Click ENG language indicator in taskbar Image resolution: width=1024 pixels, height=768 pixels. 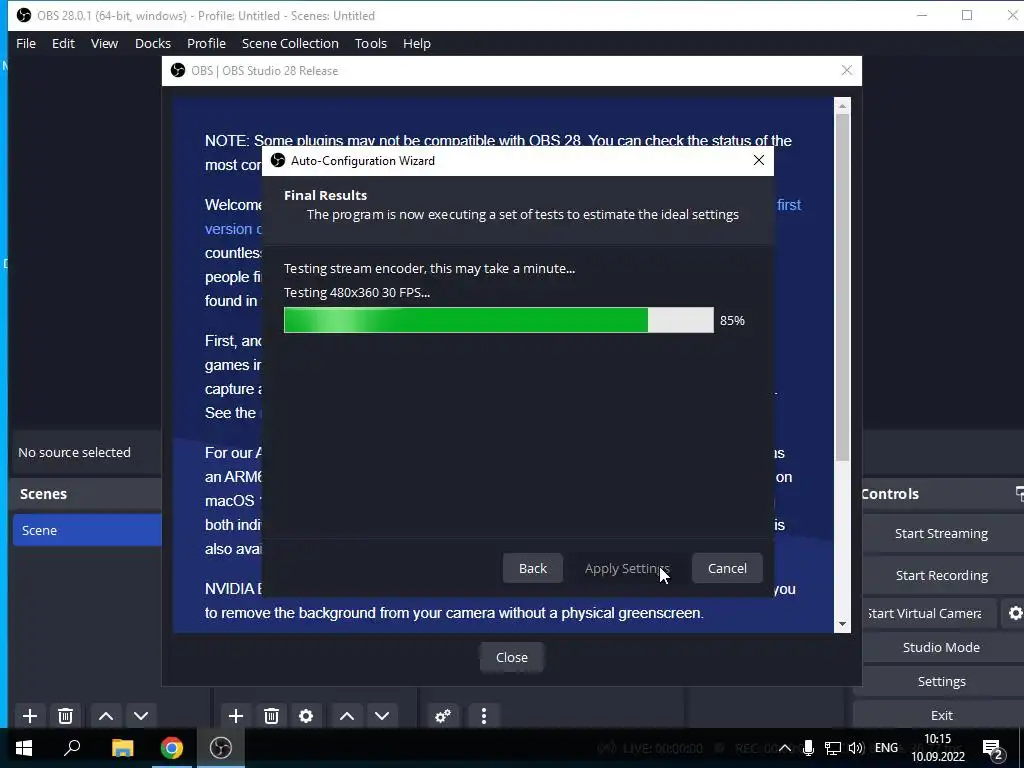tap(886, 748)
